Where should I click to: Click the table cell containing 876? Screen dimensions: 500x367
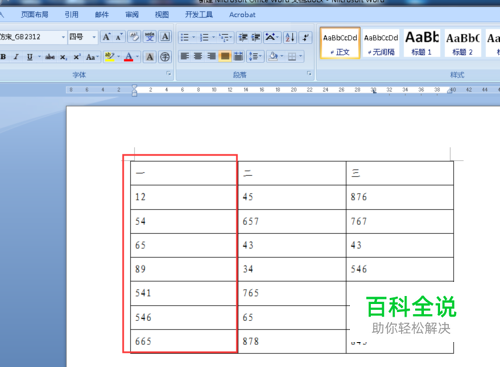[400, 197]
